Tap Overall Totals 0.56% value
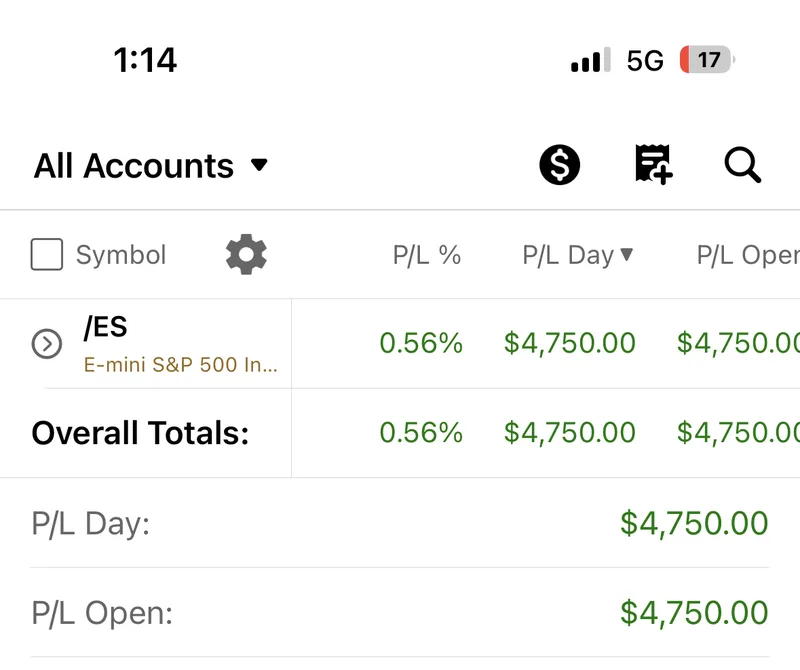This screenshot has width=800, height=670. (421, 432)
